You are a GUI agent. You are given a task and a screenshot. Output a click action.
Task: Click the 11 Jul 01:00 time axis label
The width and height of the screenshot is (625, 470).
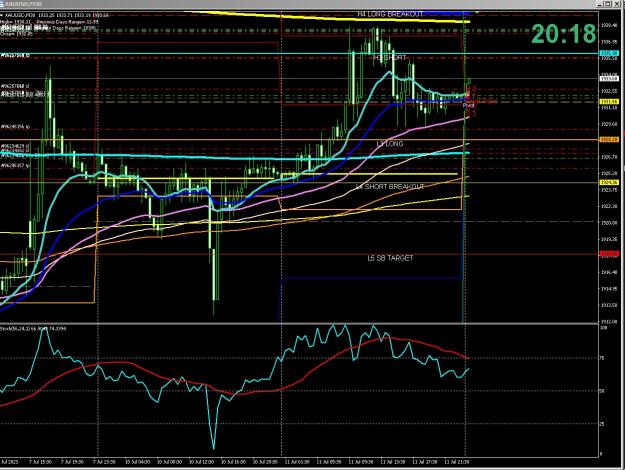(x=297, y=462)
